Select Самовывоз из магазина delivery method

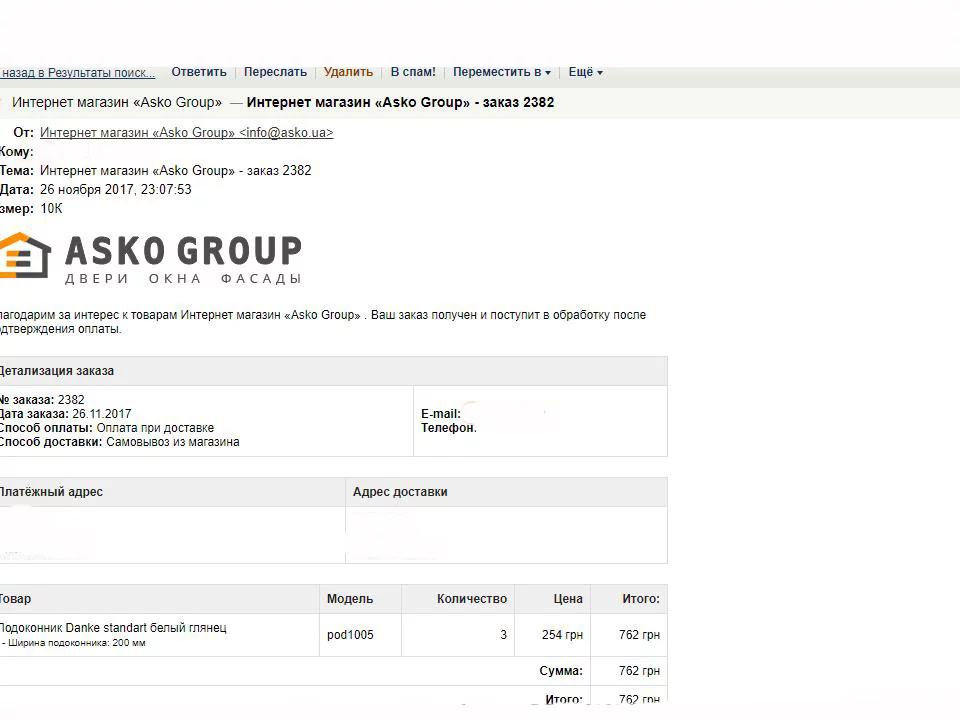pyautogui.click(x=173, y=442)
